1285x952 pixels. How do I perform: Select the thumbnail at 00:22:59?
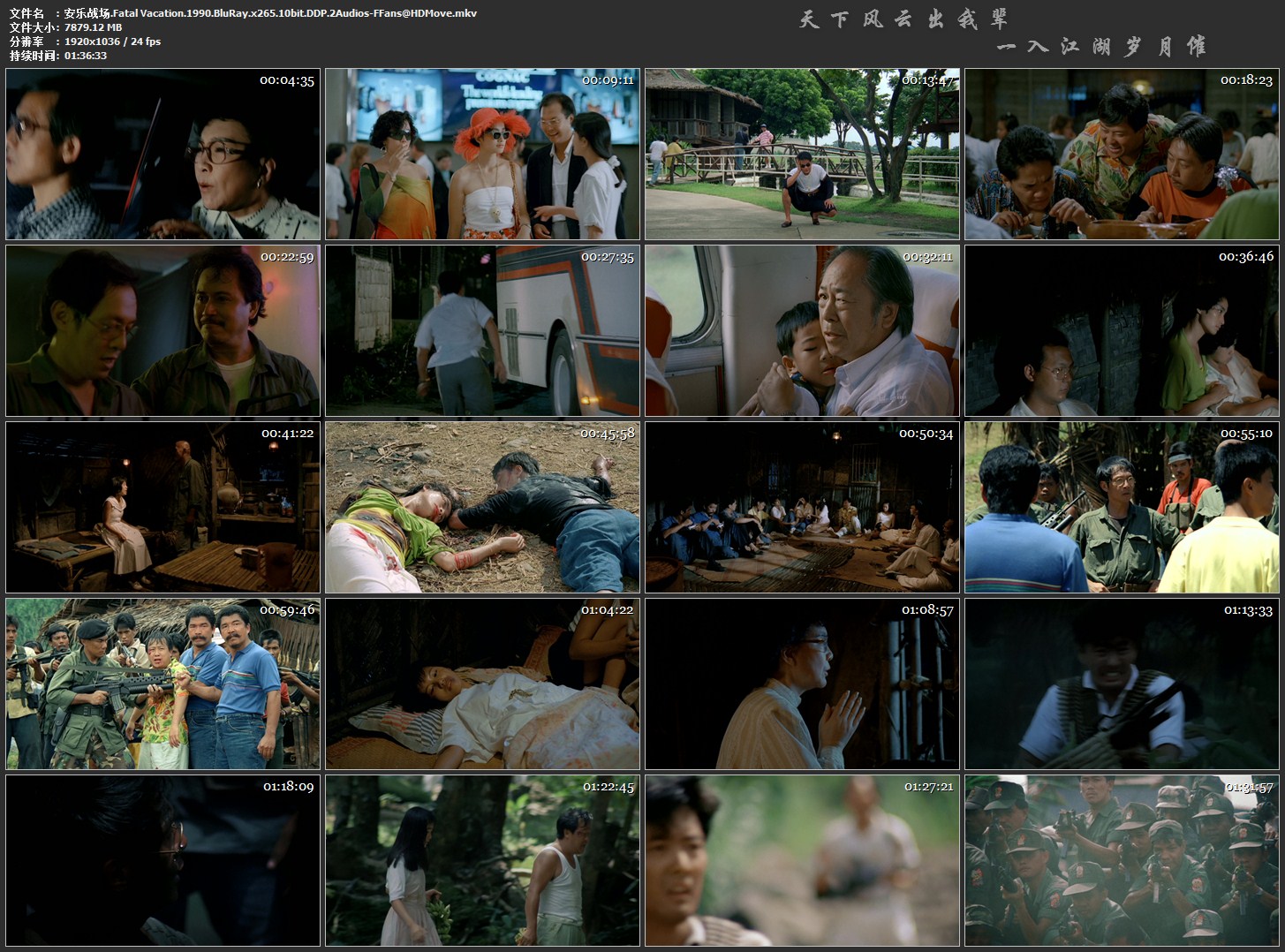point(163,330)
